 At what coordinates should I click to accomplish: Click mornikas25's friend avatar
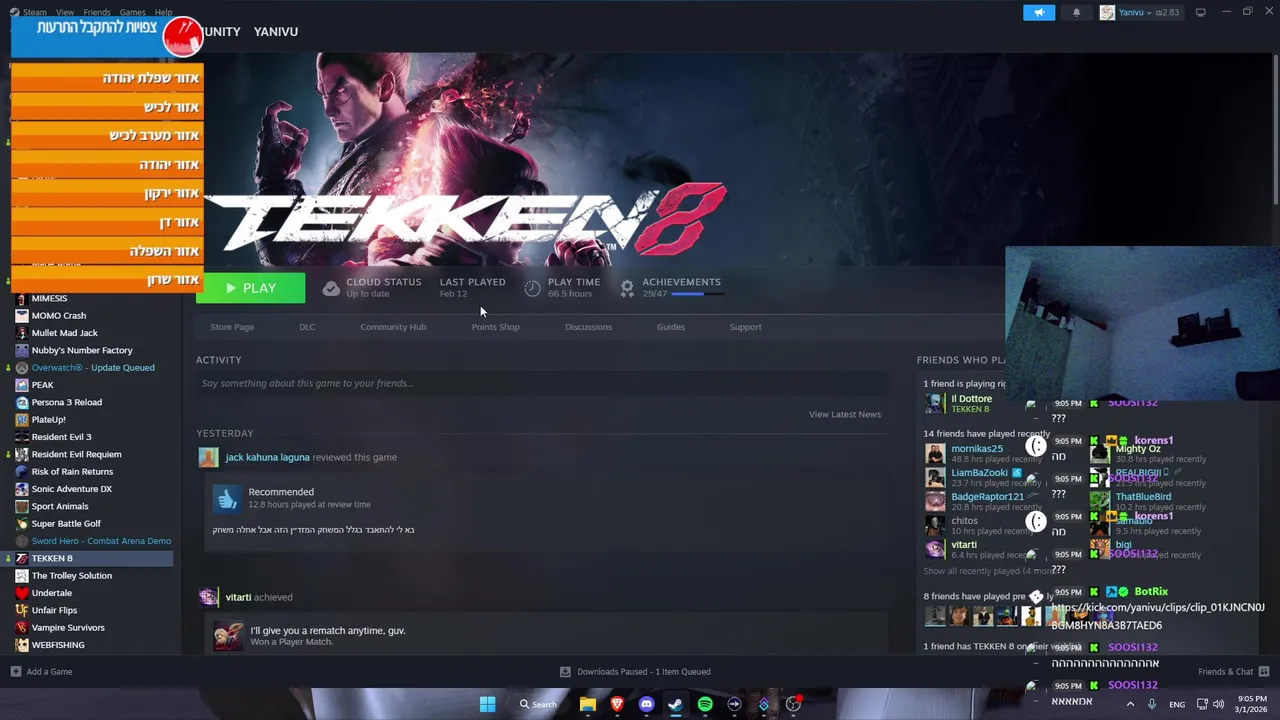935,454
